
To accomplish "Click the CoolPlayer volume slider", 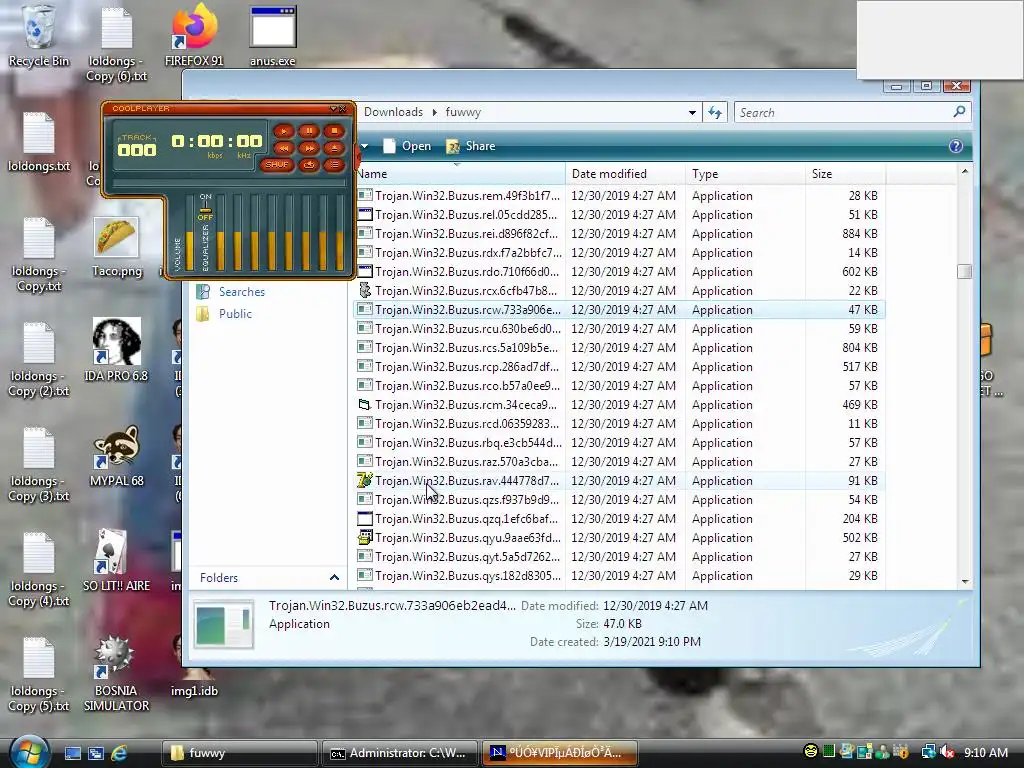I will 189,232.
